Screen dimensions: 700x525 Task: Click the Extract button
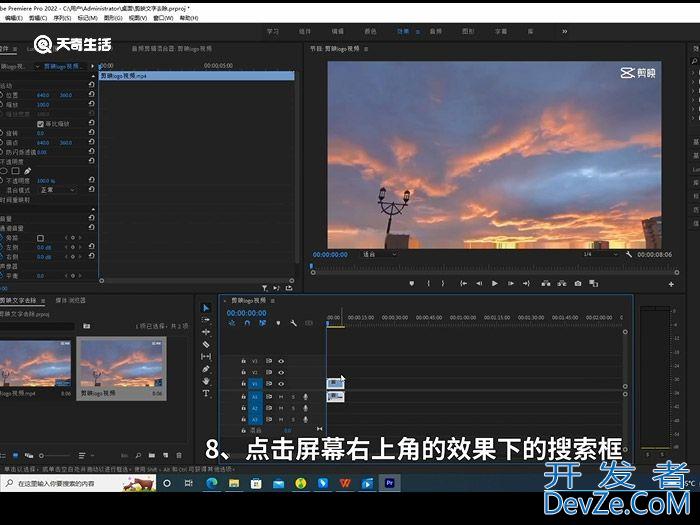[562, 283]
